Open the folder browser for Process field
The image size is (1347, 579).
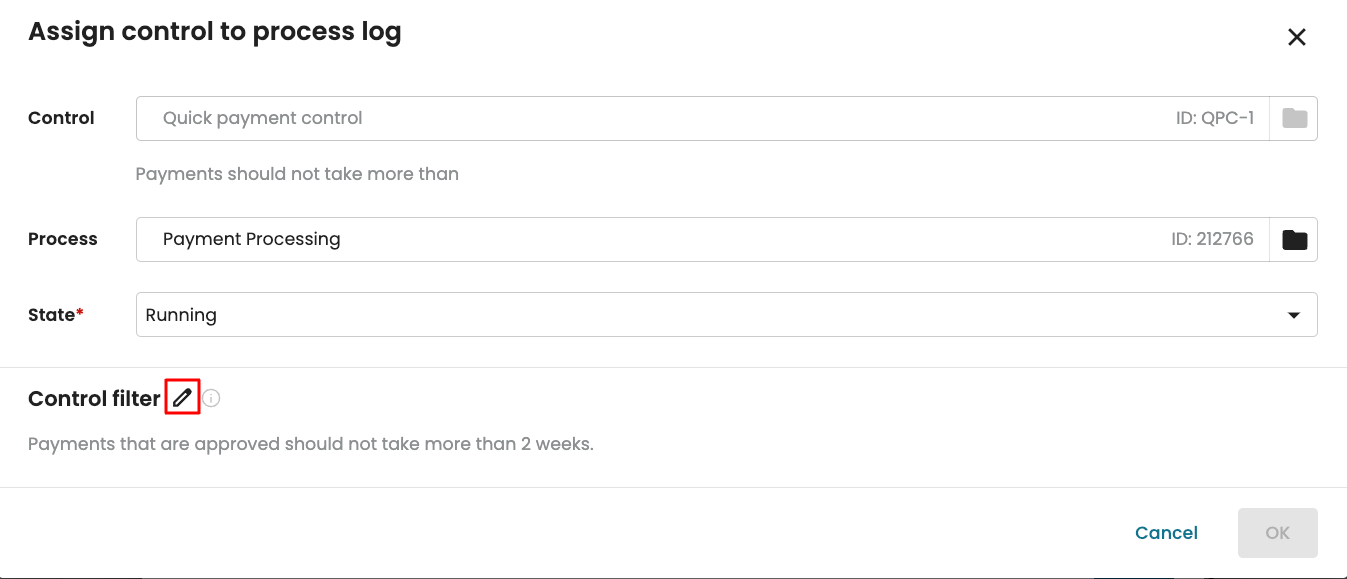coord(1294,239)
